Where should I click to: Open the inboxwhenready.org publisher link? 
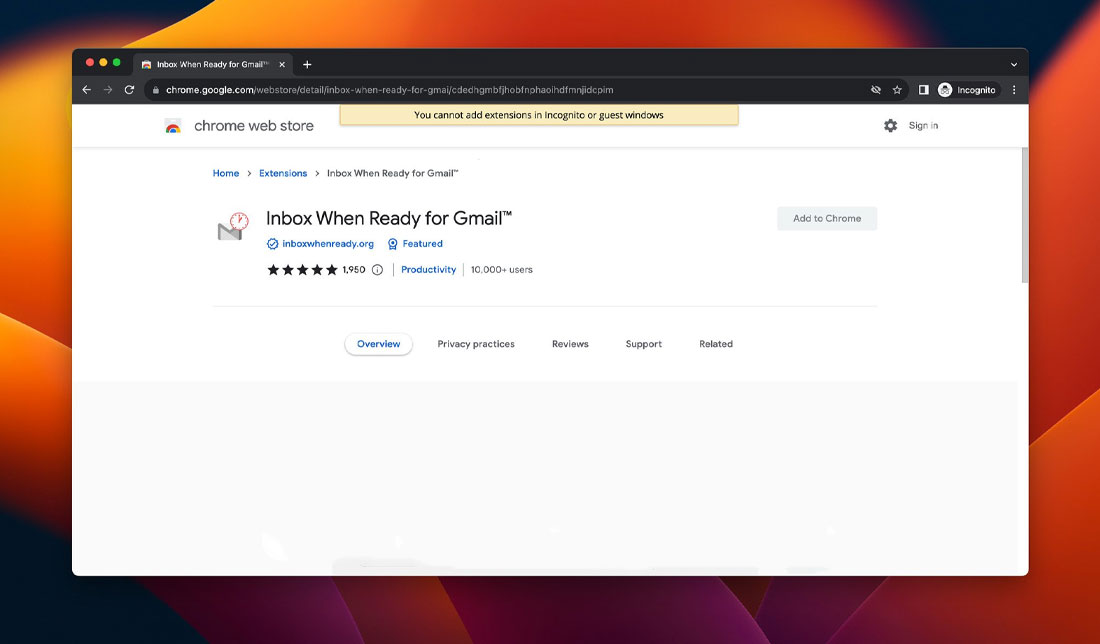[x=327, y=243]
